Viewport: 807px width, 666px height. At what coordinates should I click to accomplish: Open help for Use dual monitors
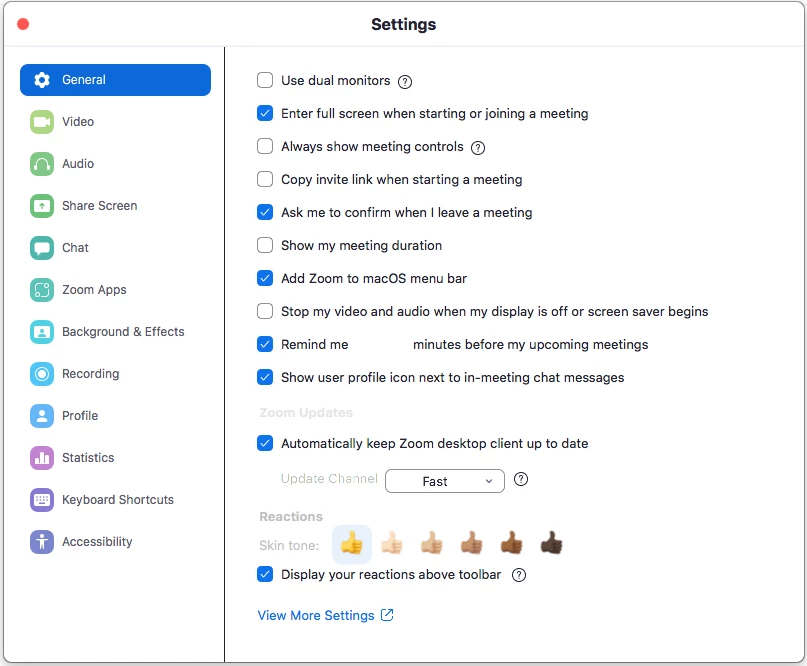pos(405,81)
